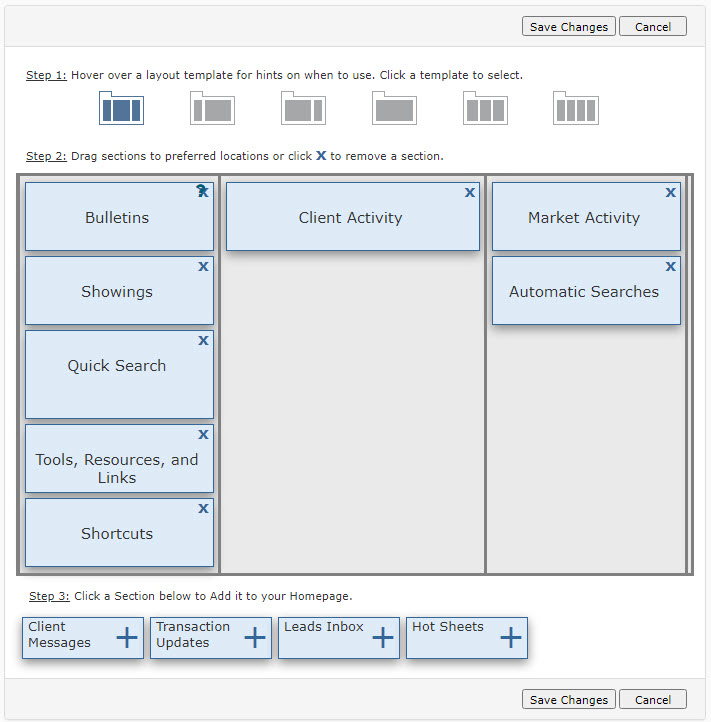711x722 pixels.
Task: Select the highlighted narrow-wide-narrow layout template
Action: [x=121, y=108]
